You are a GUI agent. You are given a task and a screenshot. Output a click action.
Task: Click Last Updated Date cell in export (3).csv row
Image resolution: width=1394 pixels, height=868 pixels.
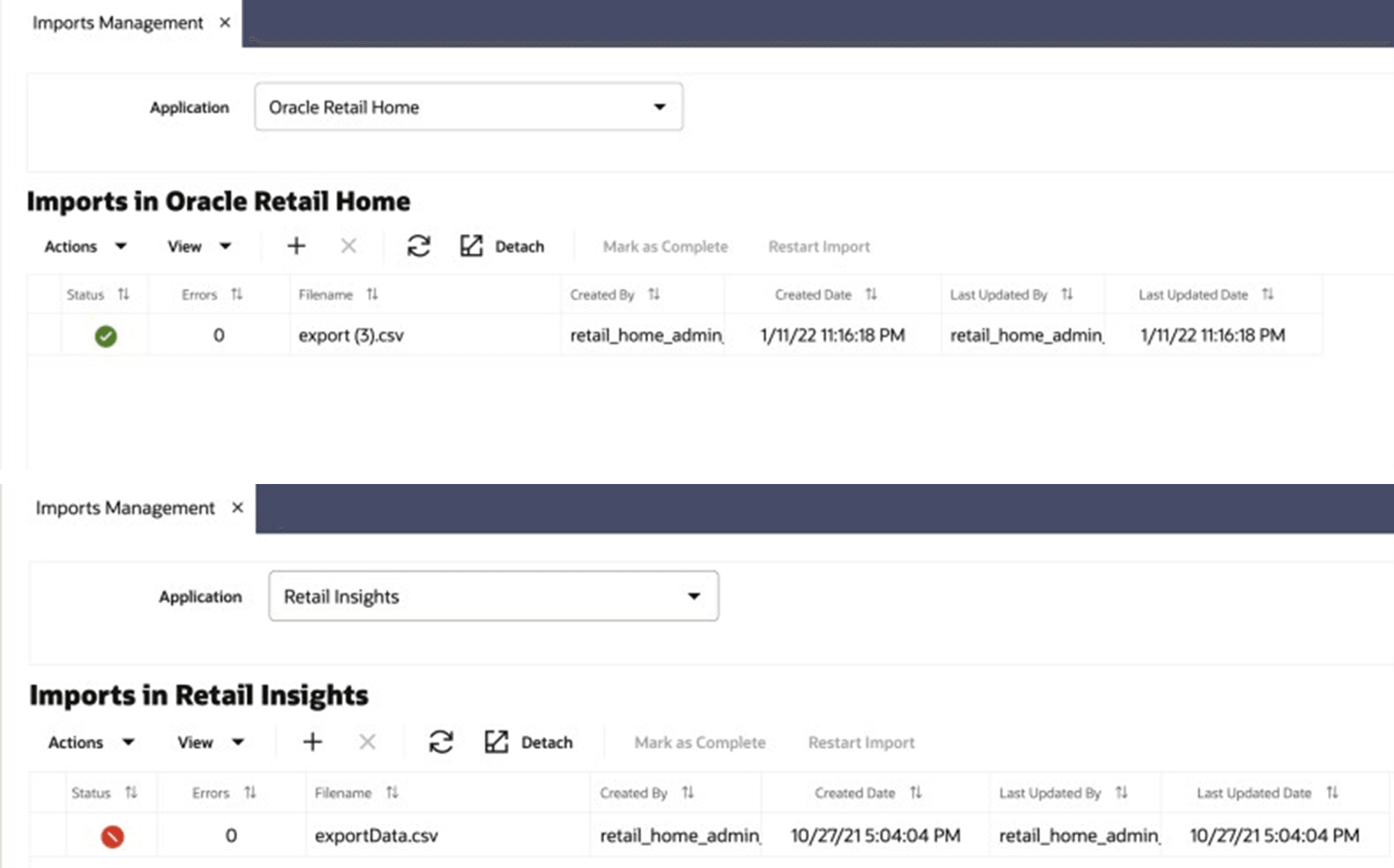[x=1212, y=336]
